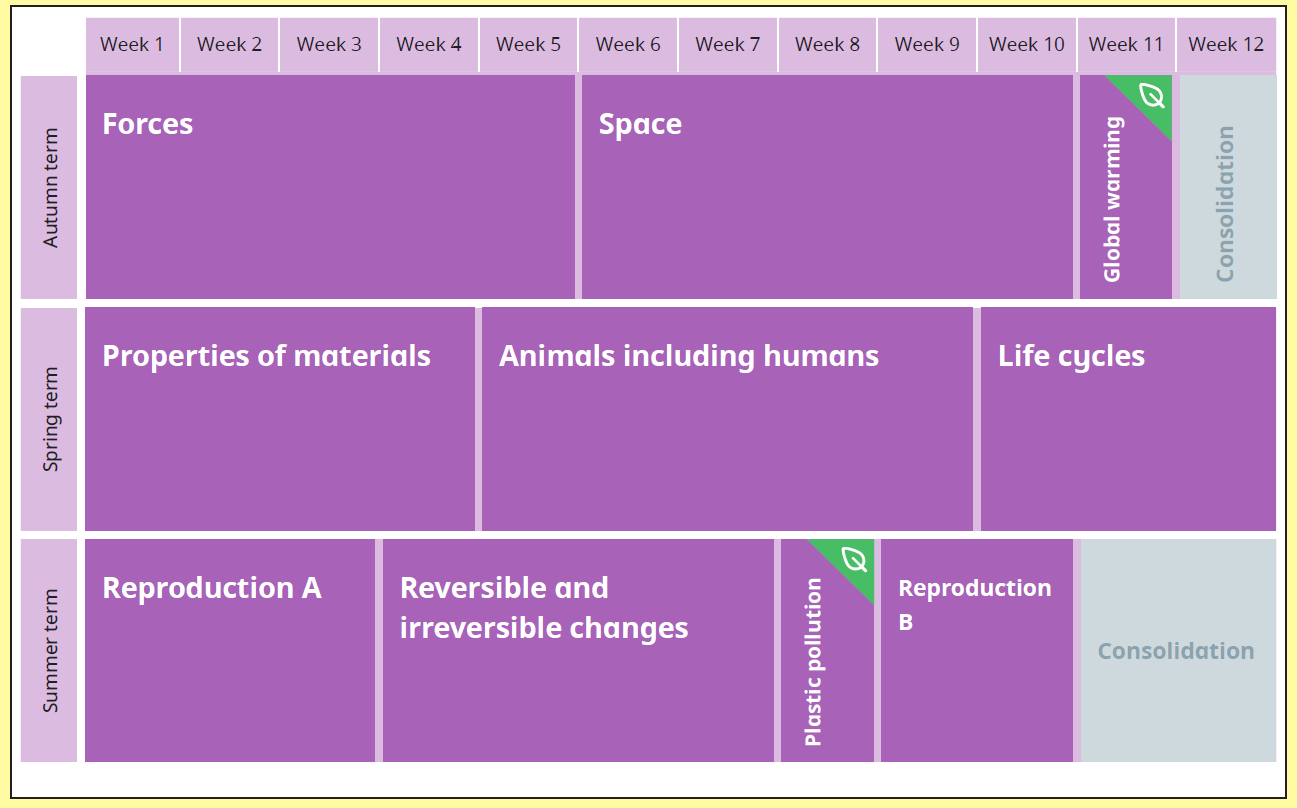1297x808 pixels.
Task: Click the Summer term row label
Action: tap(49, 651)
